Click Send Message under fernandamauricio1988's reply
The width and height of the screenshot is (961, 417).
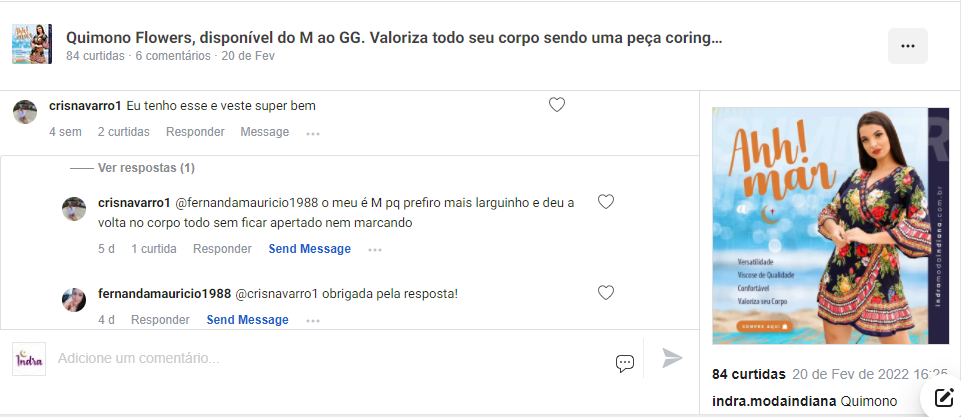pos(248,320)
